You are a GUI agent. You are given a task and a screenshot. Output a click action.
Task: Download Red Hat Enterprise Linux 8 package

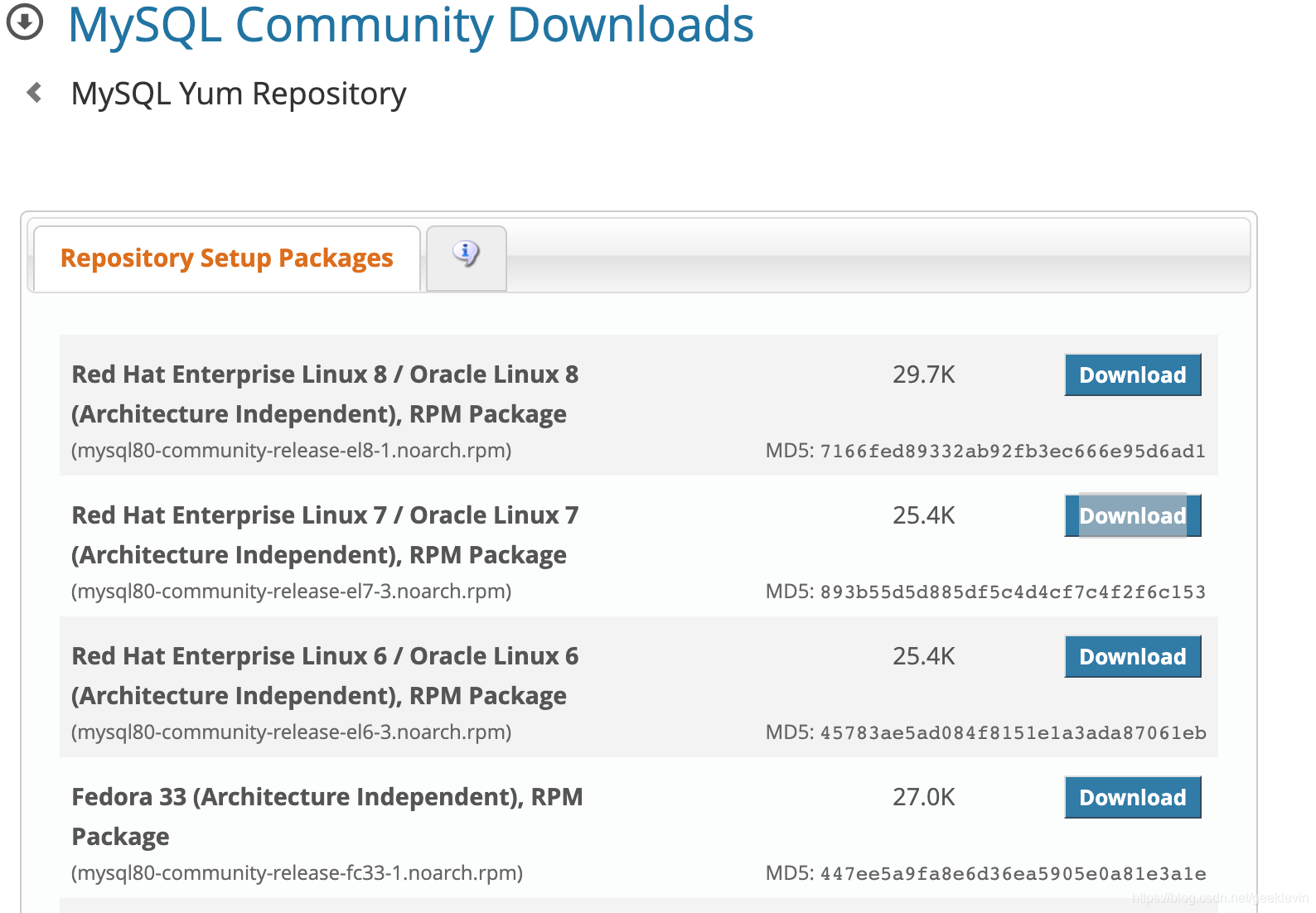[x=1132, y=374]
